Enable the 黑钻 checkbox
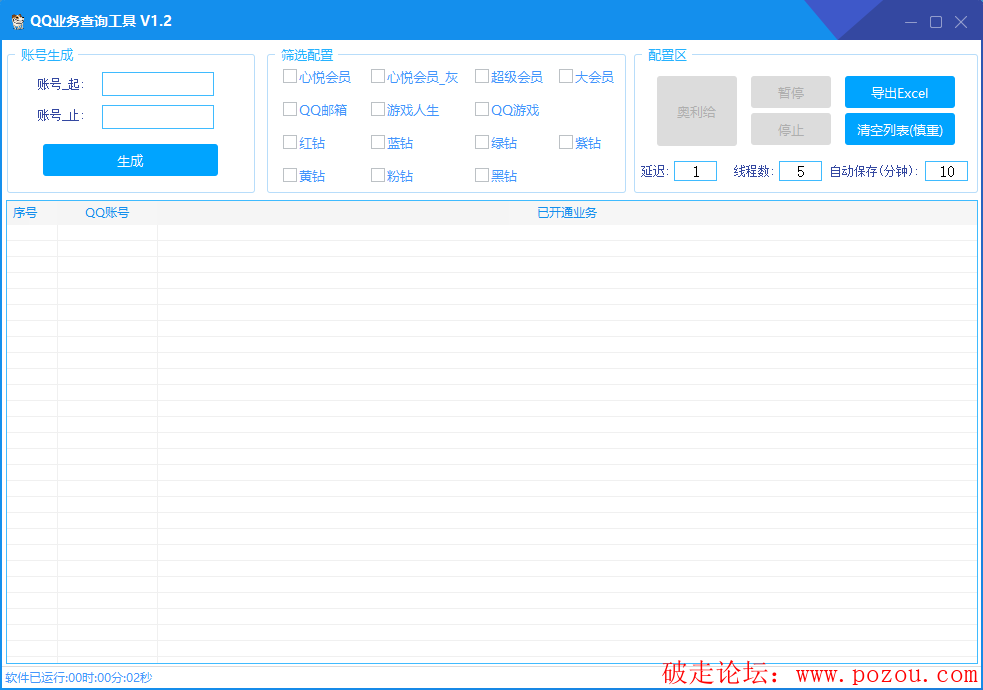 coord(482,176)
